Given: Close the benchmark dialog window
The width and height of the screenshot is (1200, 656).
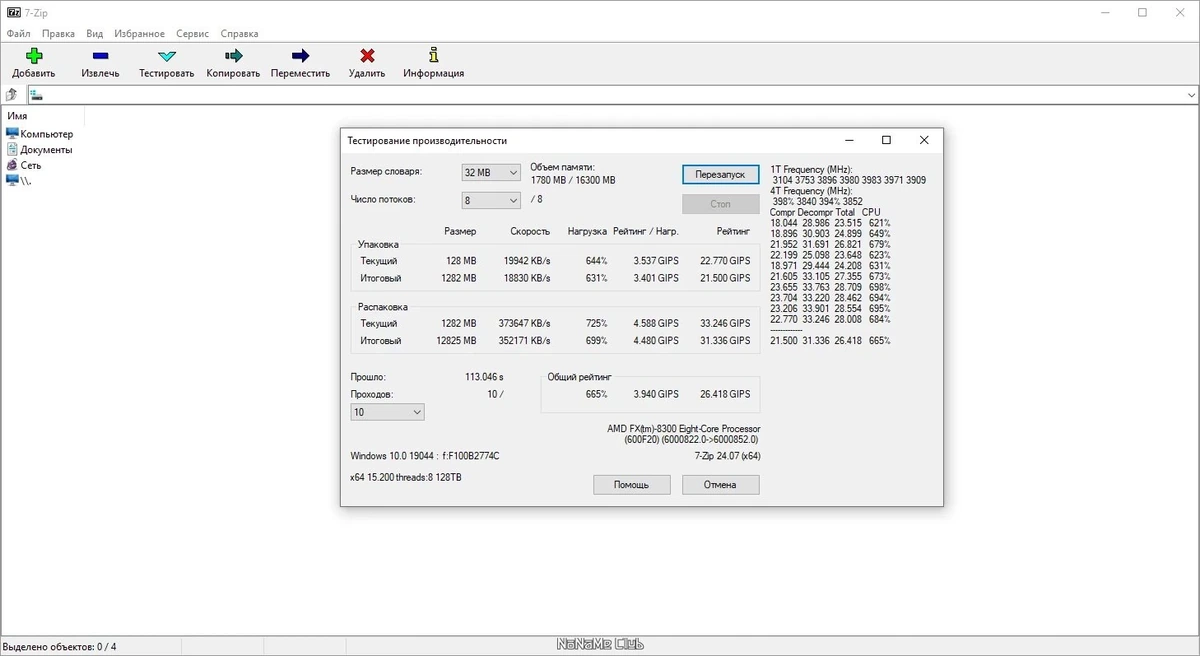Looking at the screenshot, I should pyautogui.click(x=924, y=140).
